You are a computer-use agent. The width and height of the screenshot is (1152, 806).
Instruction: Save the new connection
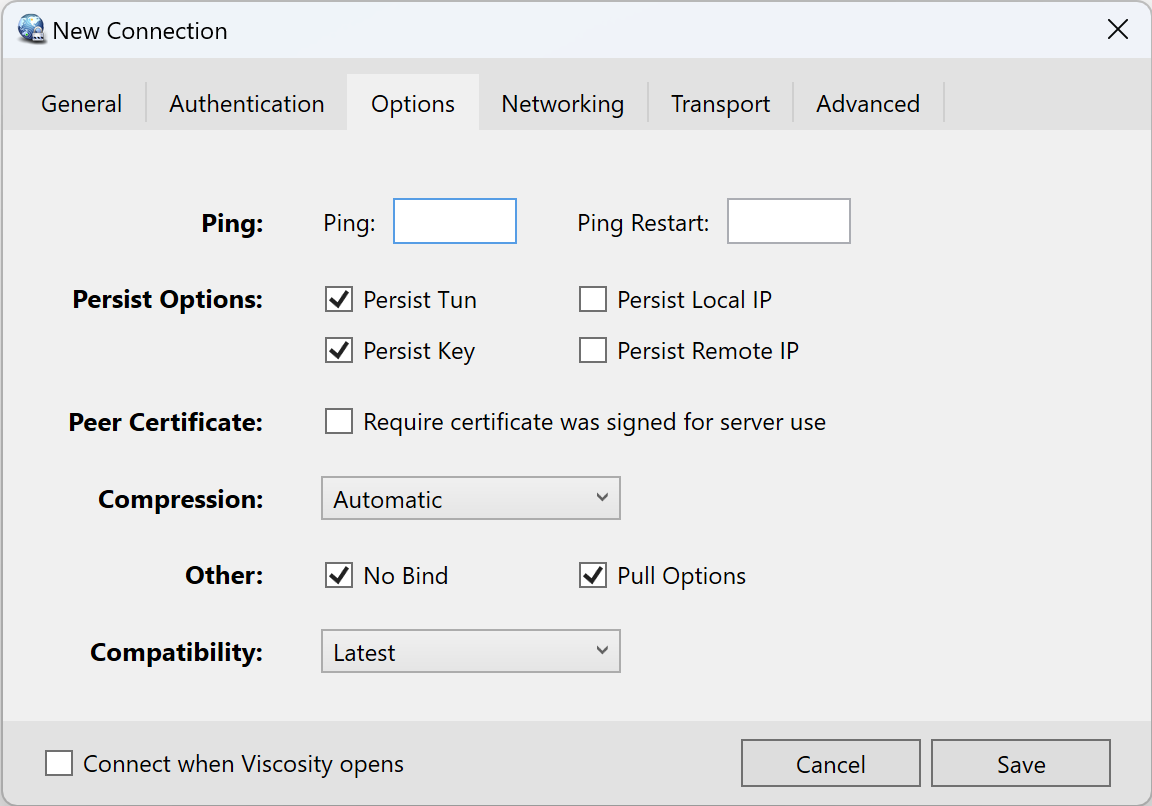[1021, 763]
